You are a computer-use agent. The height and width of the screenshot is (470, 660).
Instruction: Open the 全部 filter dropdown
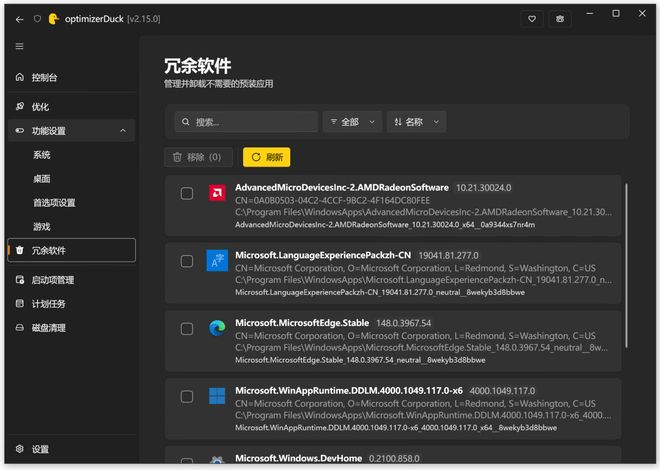353,122
